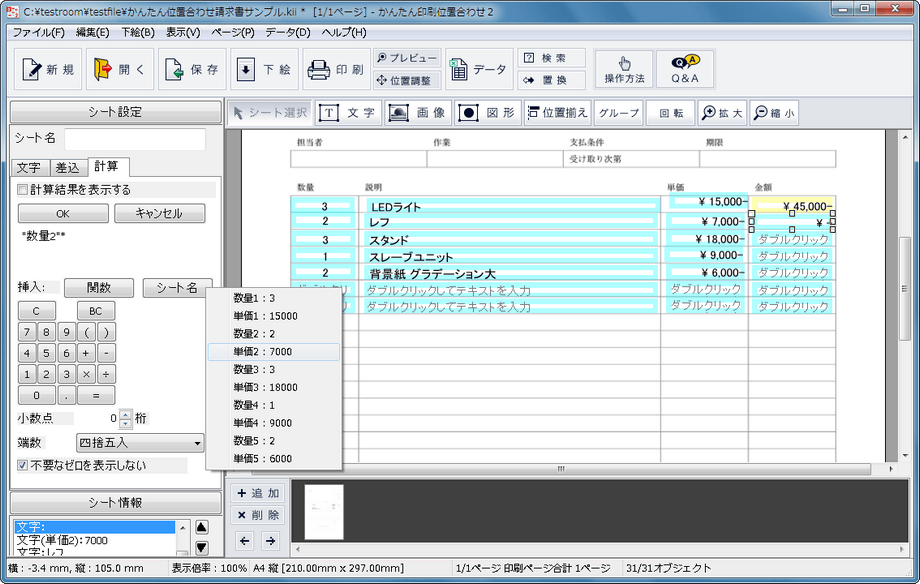Toggle 不要なゼロを表示しない checkbox
Screen dimensions: 920x584
pos(23,465)
